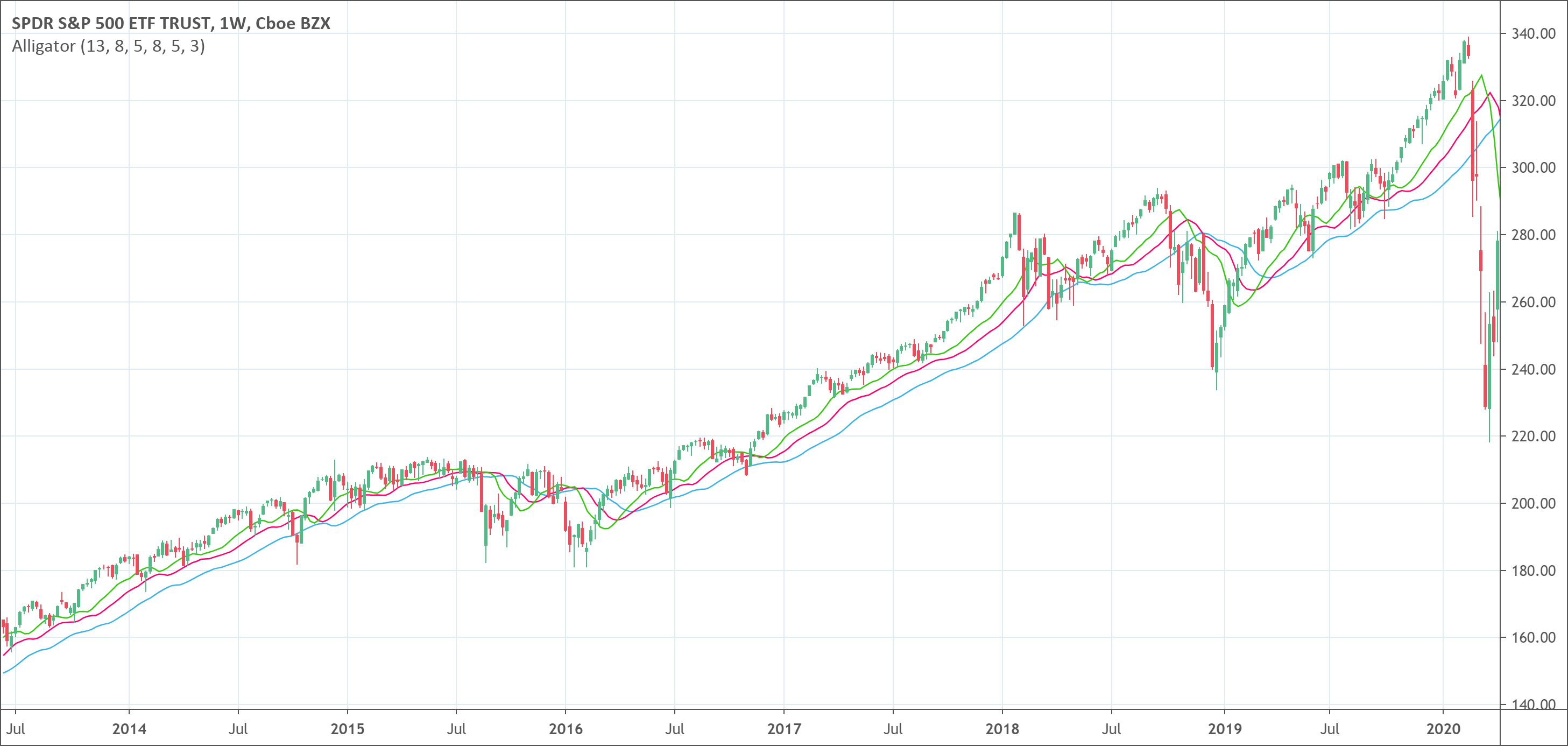This screenshot has width=1568, height=746.
Task: Click the 2015 time axis marker
Action: (348, 729)
